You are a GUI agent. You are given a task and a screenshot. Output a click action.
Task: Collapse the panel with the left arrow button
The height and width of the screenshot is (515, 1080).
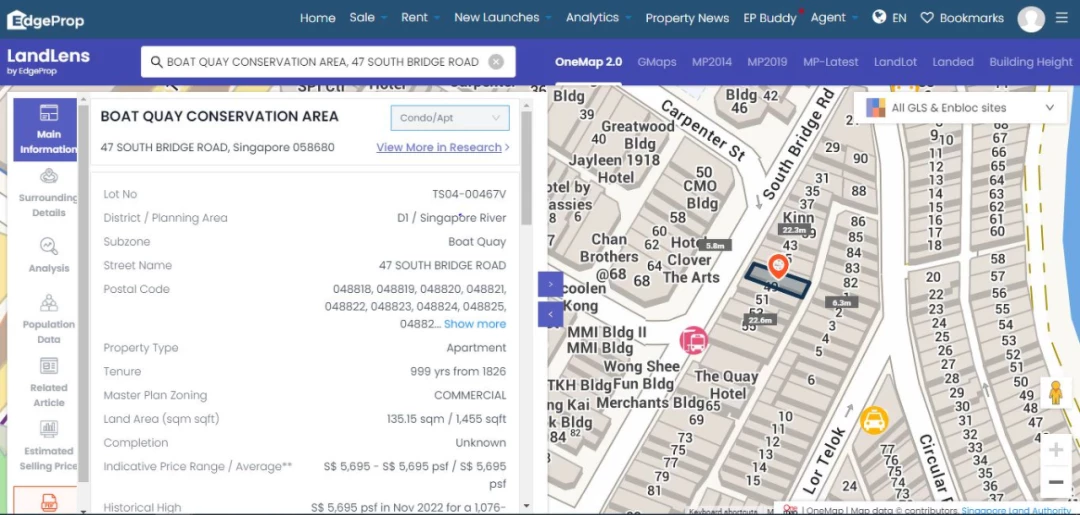[x=550, y=315]
